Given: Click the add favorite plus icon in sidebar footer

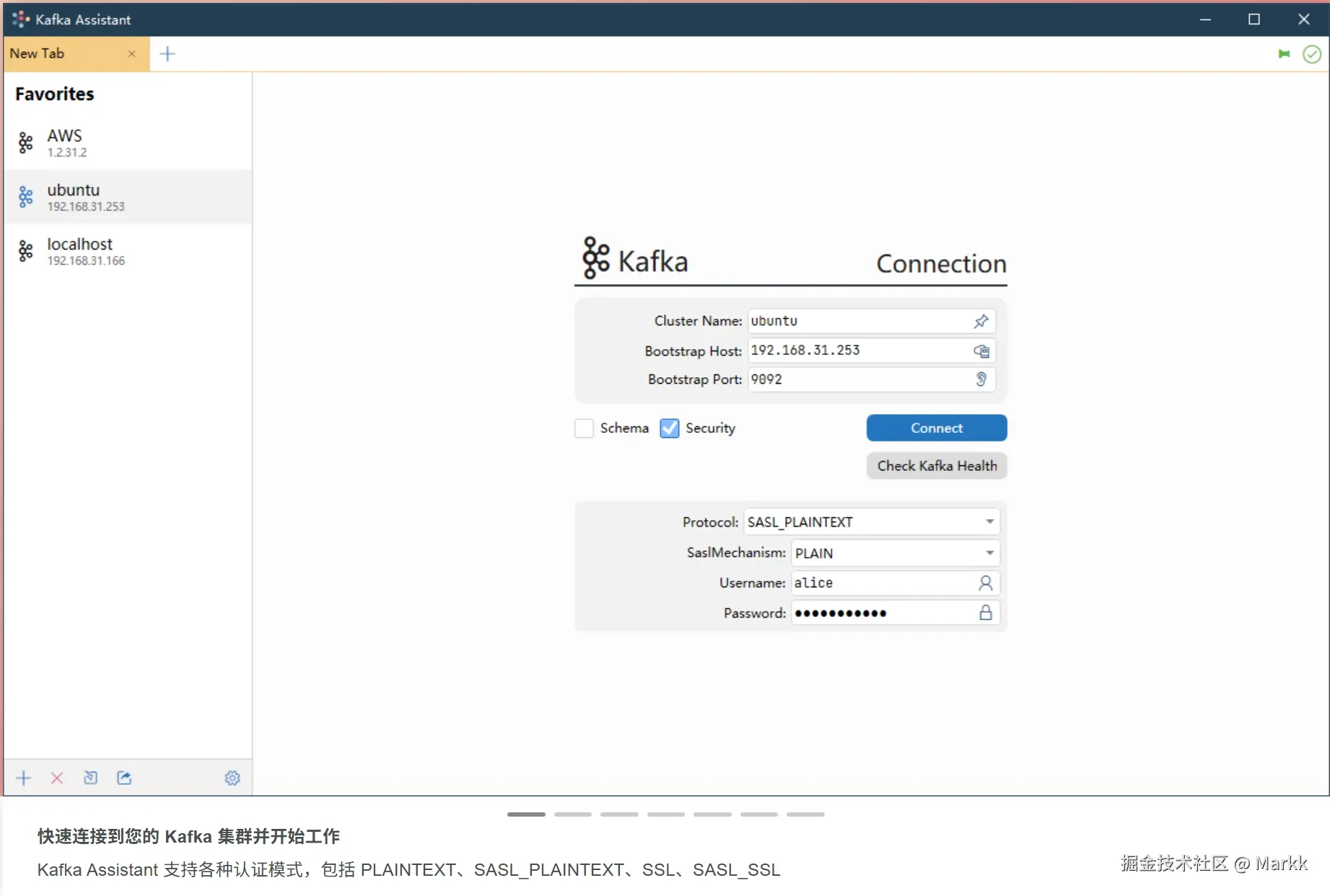Looking at the screenshot, I should (x=24, y=778).
